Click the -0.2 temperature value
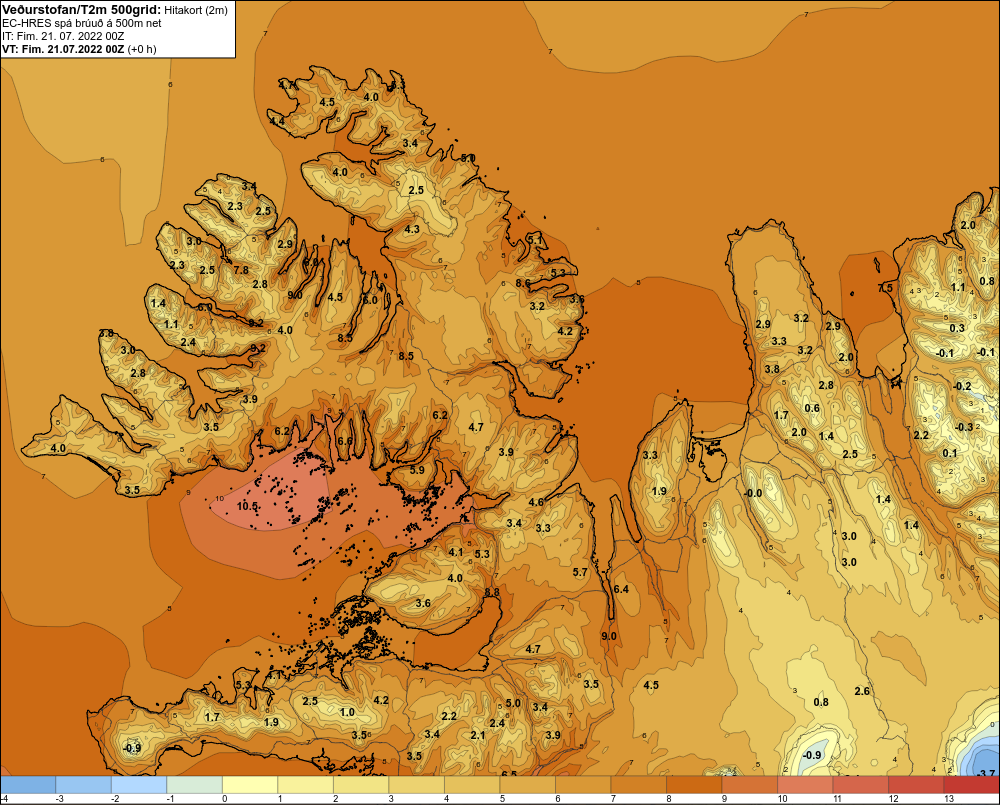 (x=962, y=386)
